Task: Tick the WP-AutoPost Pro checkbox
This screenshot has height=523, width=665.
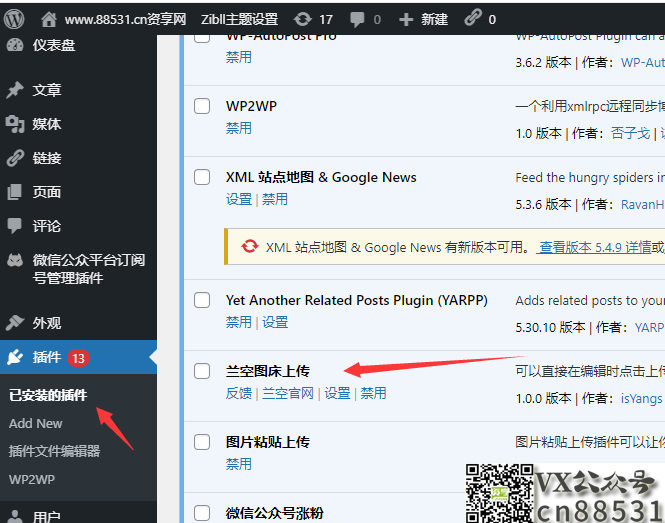Action: [x=202, y=38]
